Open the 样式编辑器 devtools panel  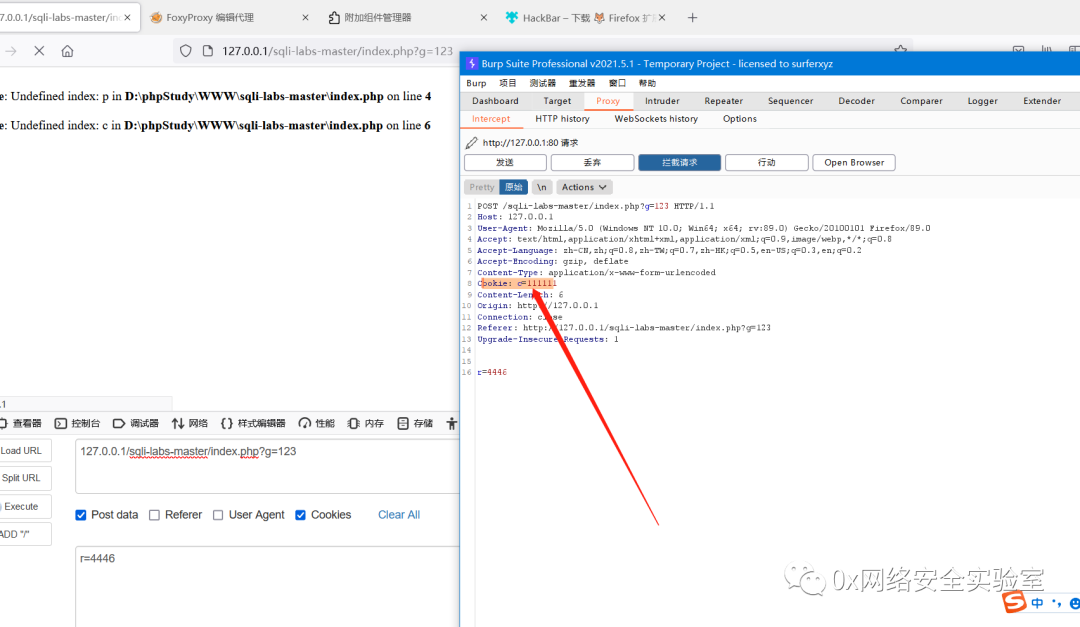(x=253, y=423)
